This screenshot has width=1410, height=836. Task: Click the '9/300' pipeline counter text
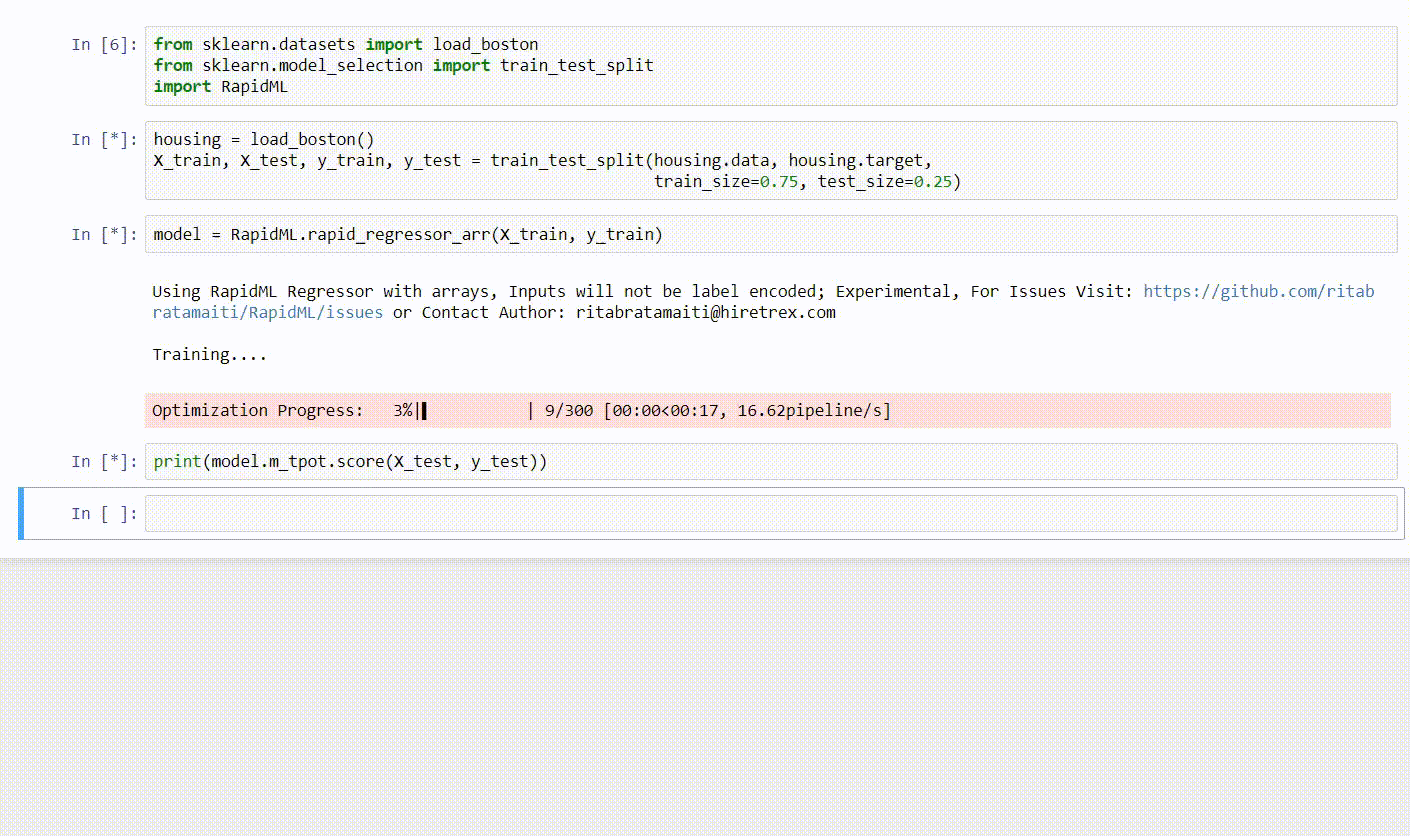click(x=569, y=410)
